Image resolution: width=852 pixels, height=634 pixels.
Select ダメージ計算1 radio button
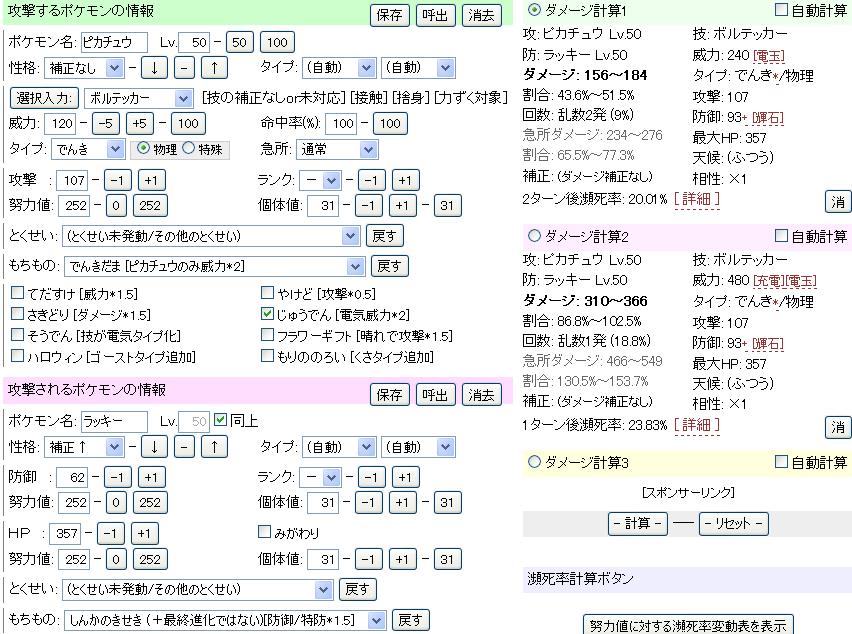(x=535, y=10)
